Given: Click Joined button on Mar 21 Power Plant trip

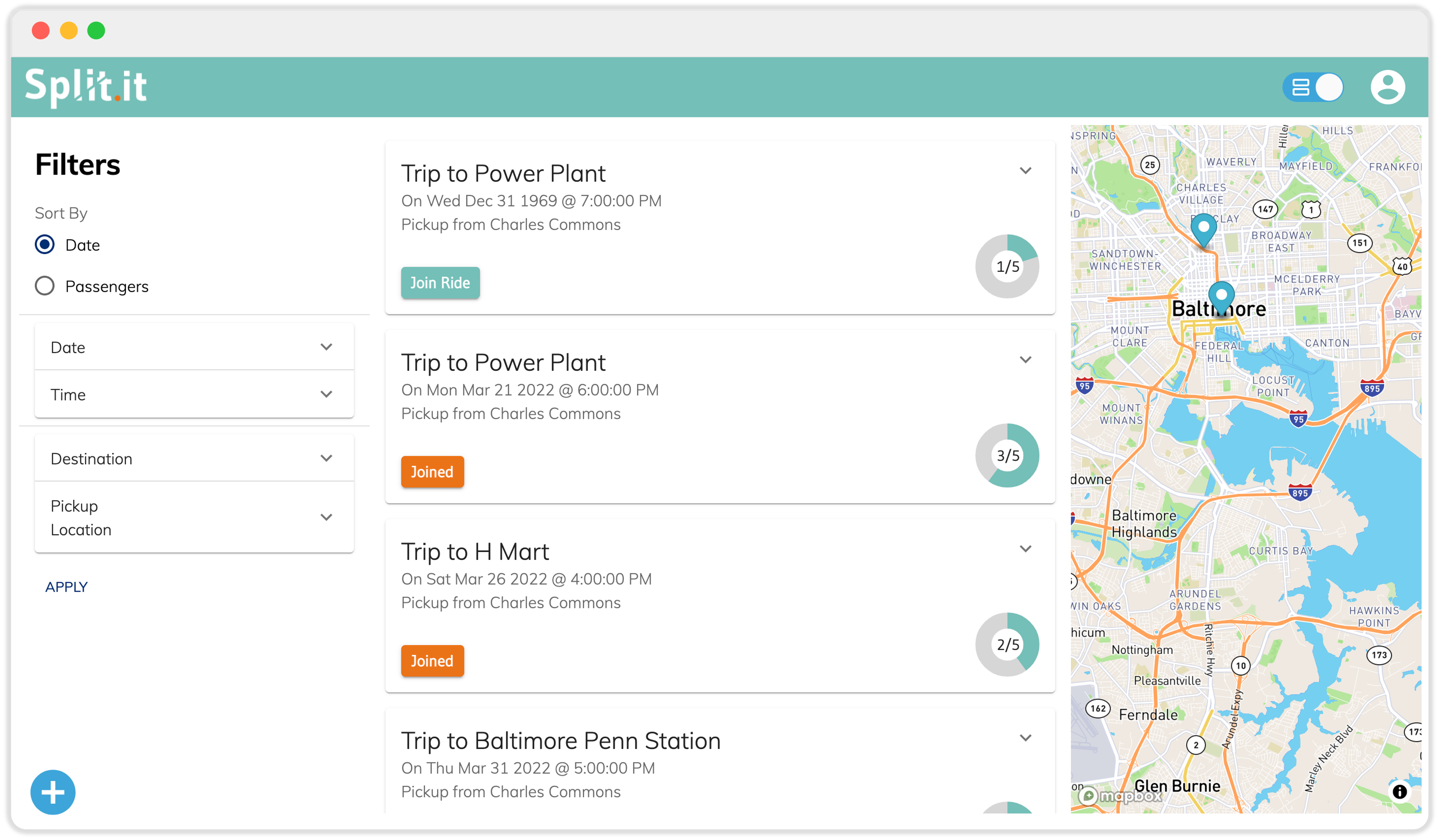Looking at the screenshot, I should pyautogui.click(x=432, y=472).
